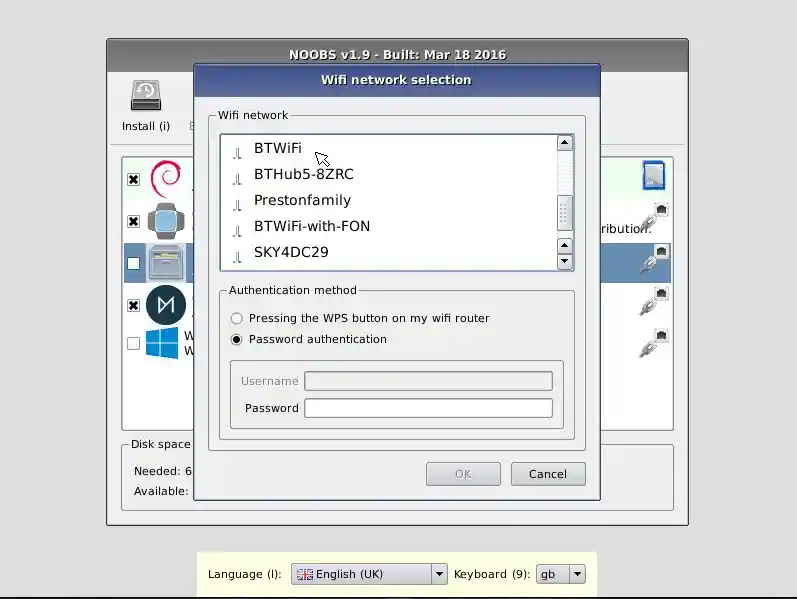Click the SD card icon in first row
The image size is (797, 599).
[x=654, y=175]
